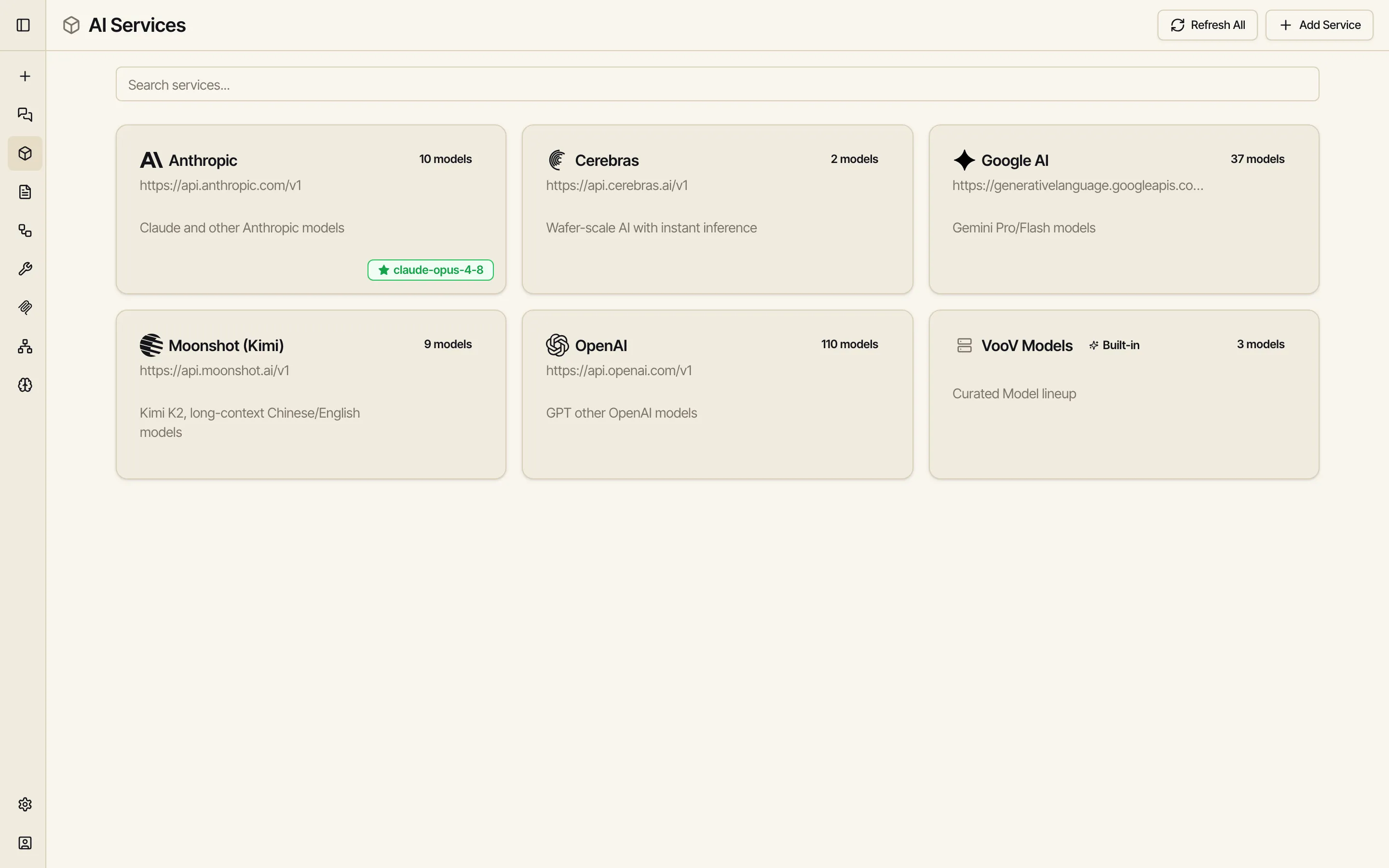The width and height of the screenshot is (1389, 868).
Task: Open the OpenAI service card title
Action: coord(601,346)
